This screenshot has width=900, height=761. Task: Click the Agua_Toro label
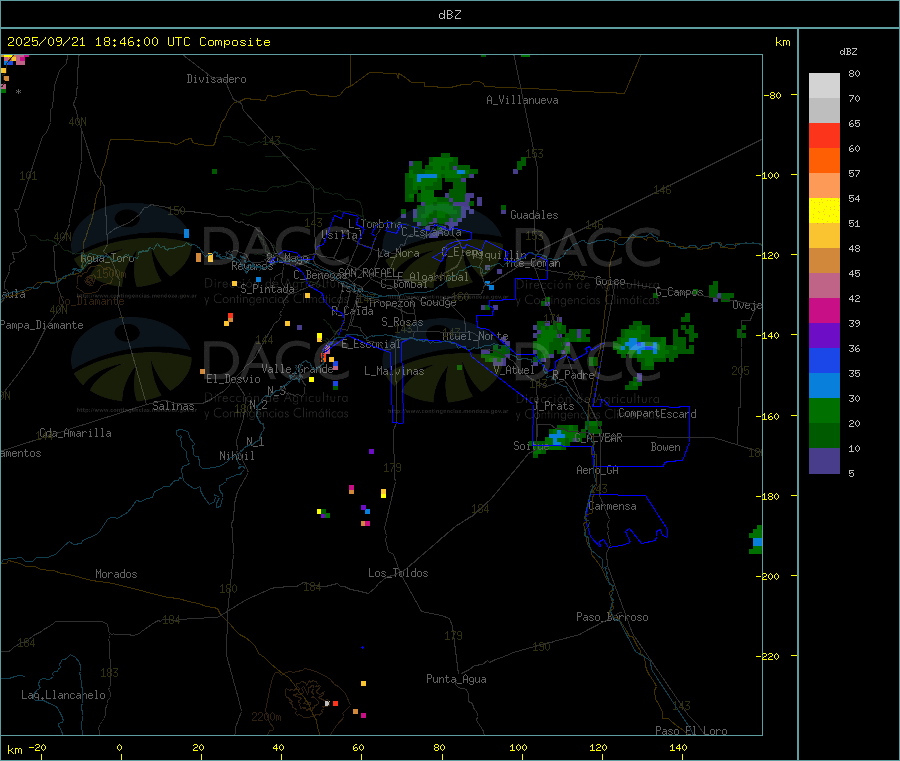pyautogui.click(x=107, y=258)
